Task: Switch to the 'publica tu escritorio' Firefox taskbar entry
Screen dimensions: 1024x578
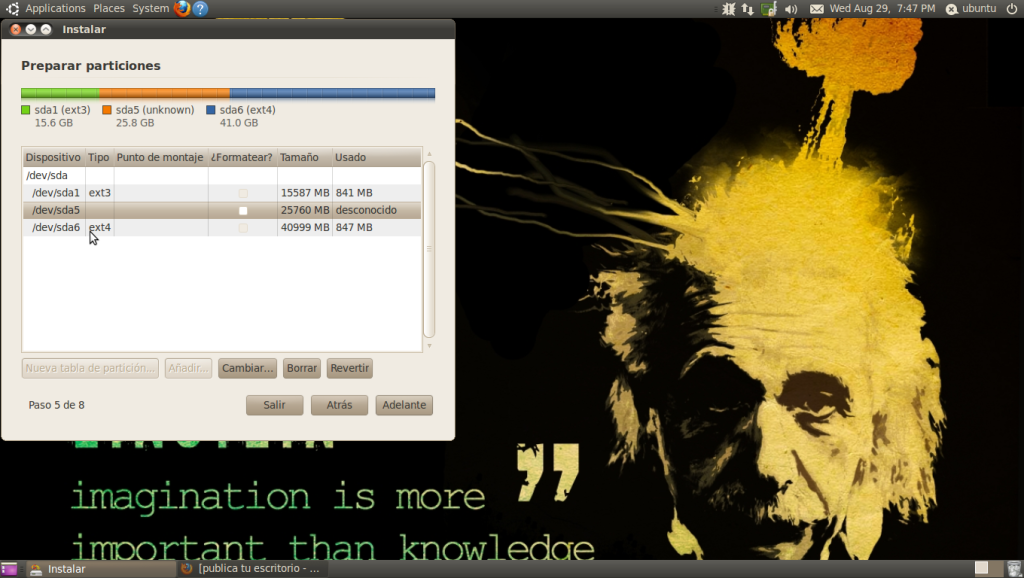Action: (x=251, y=569)
